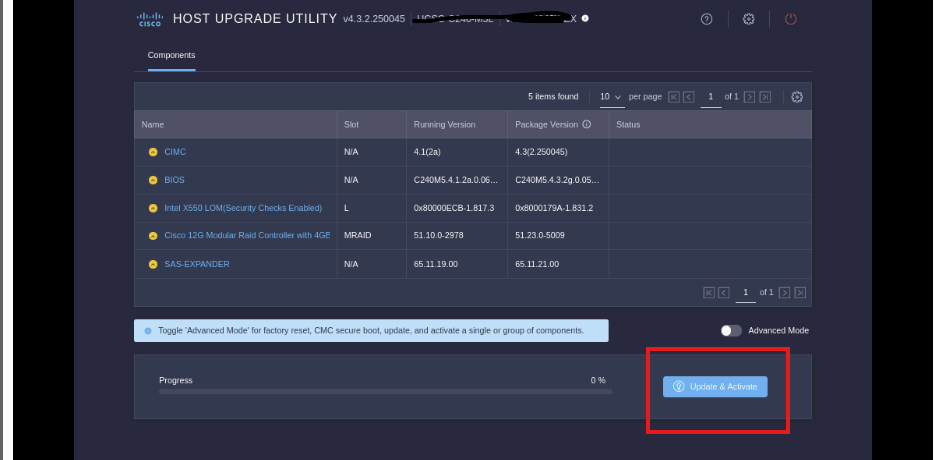Go to previous page in top pagination
This screenshot has height=460, width=935.
[689, 97]
